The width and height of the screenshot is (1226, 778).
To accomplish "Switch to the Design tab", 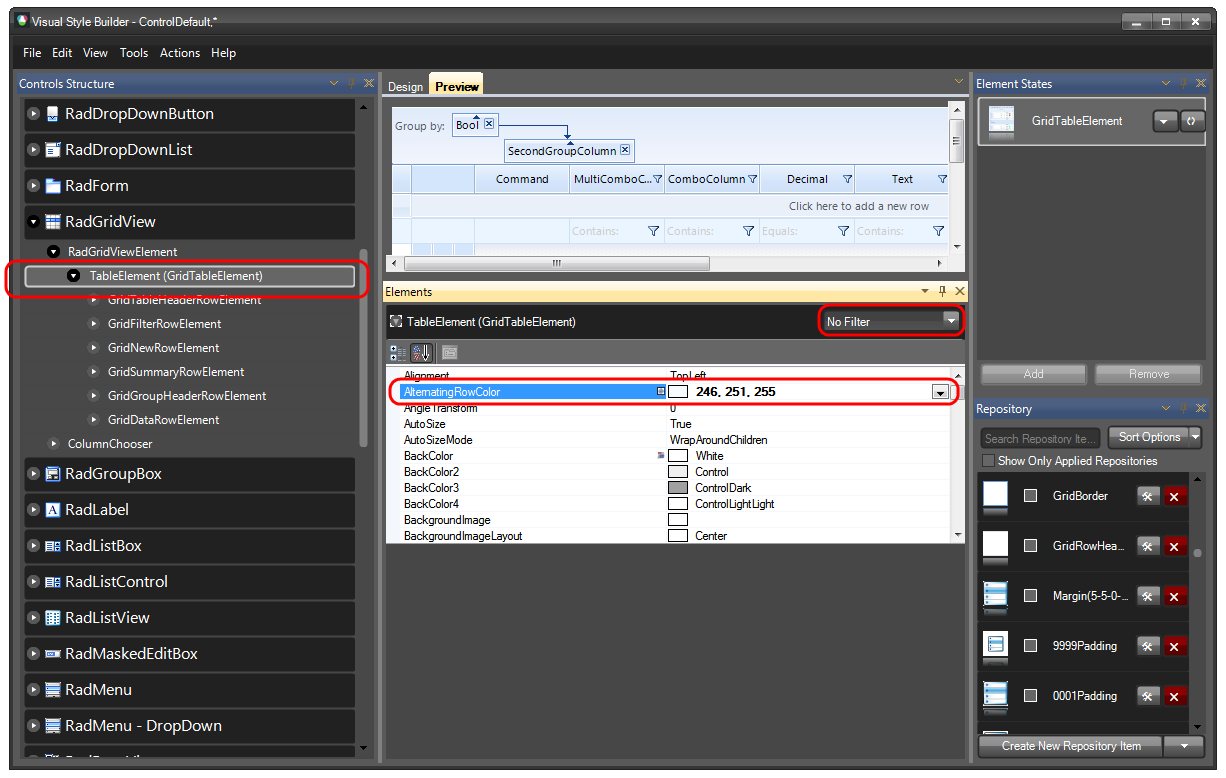I will point(405,87).
